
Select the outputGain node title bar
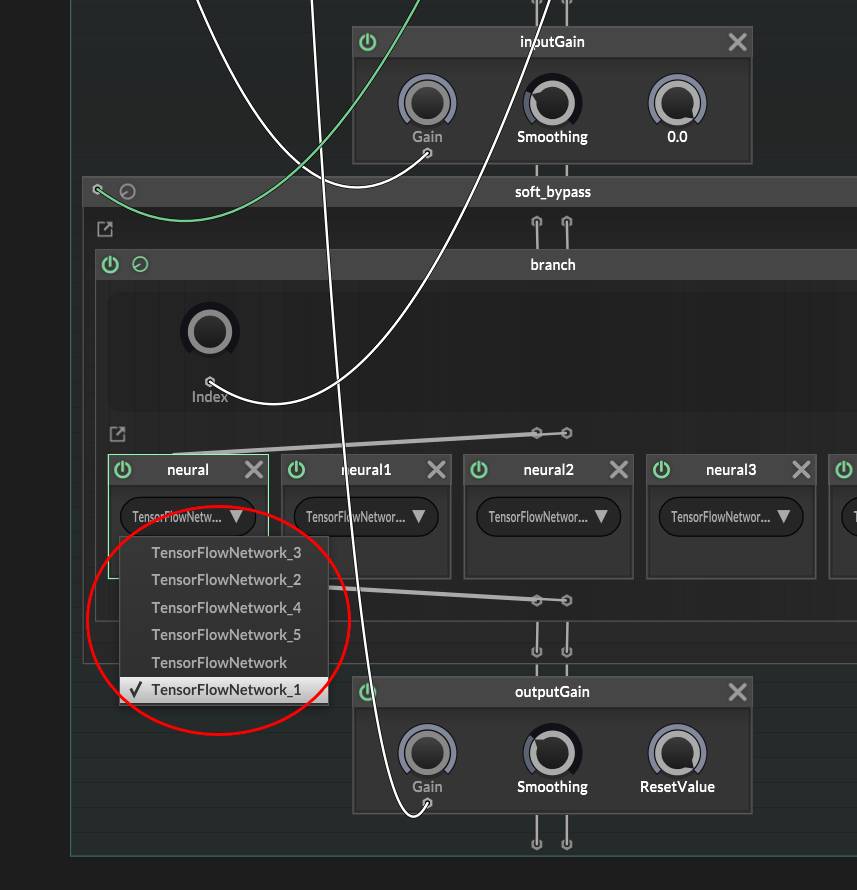click(552, 692)
